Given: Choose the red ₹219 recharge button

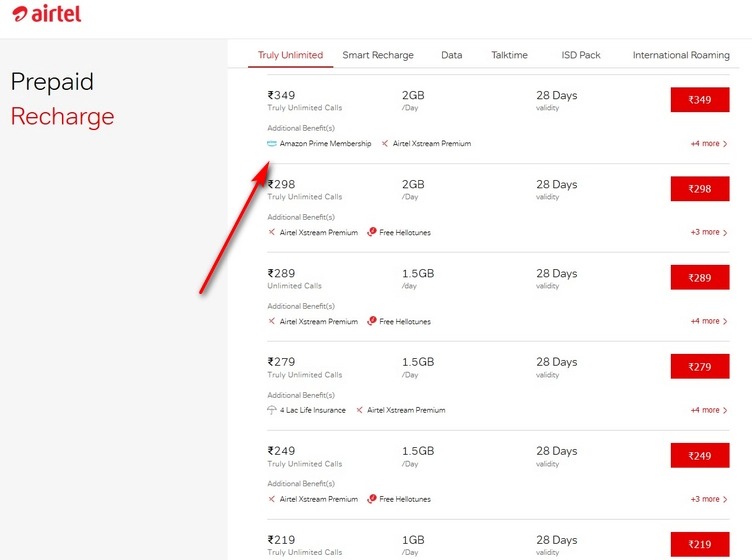Looking at the screenshot, I should [x=700, y=545].
